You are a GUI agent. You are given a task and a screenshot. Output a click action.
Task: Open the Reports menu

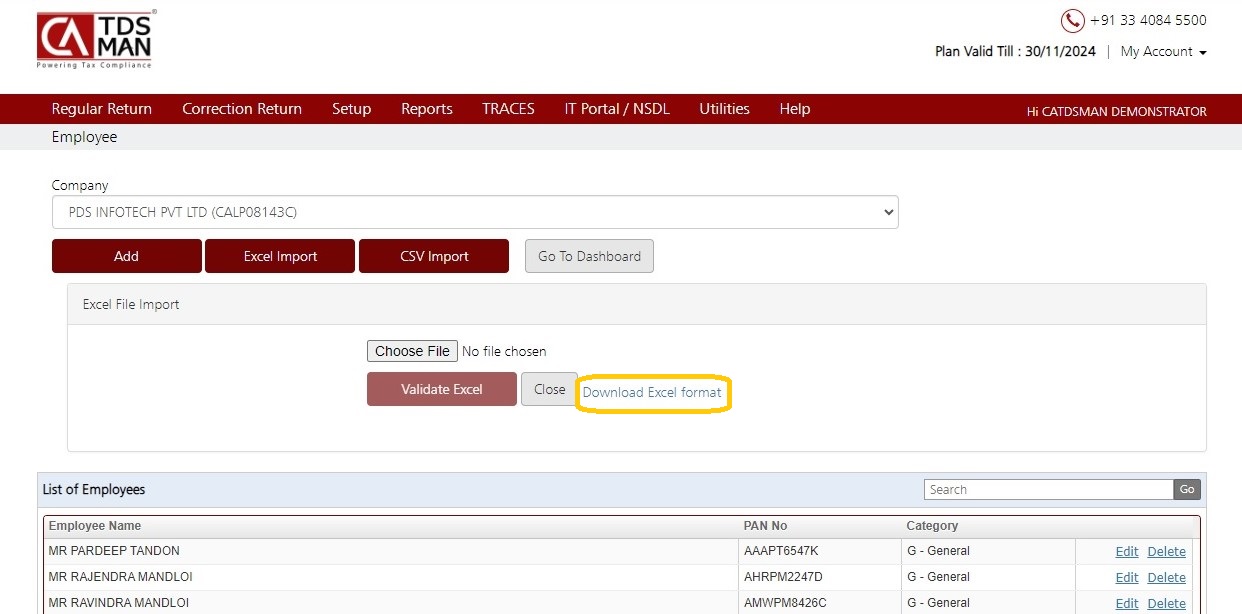point(427,109)
